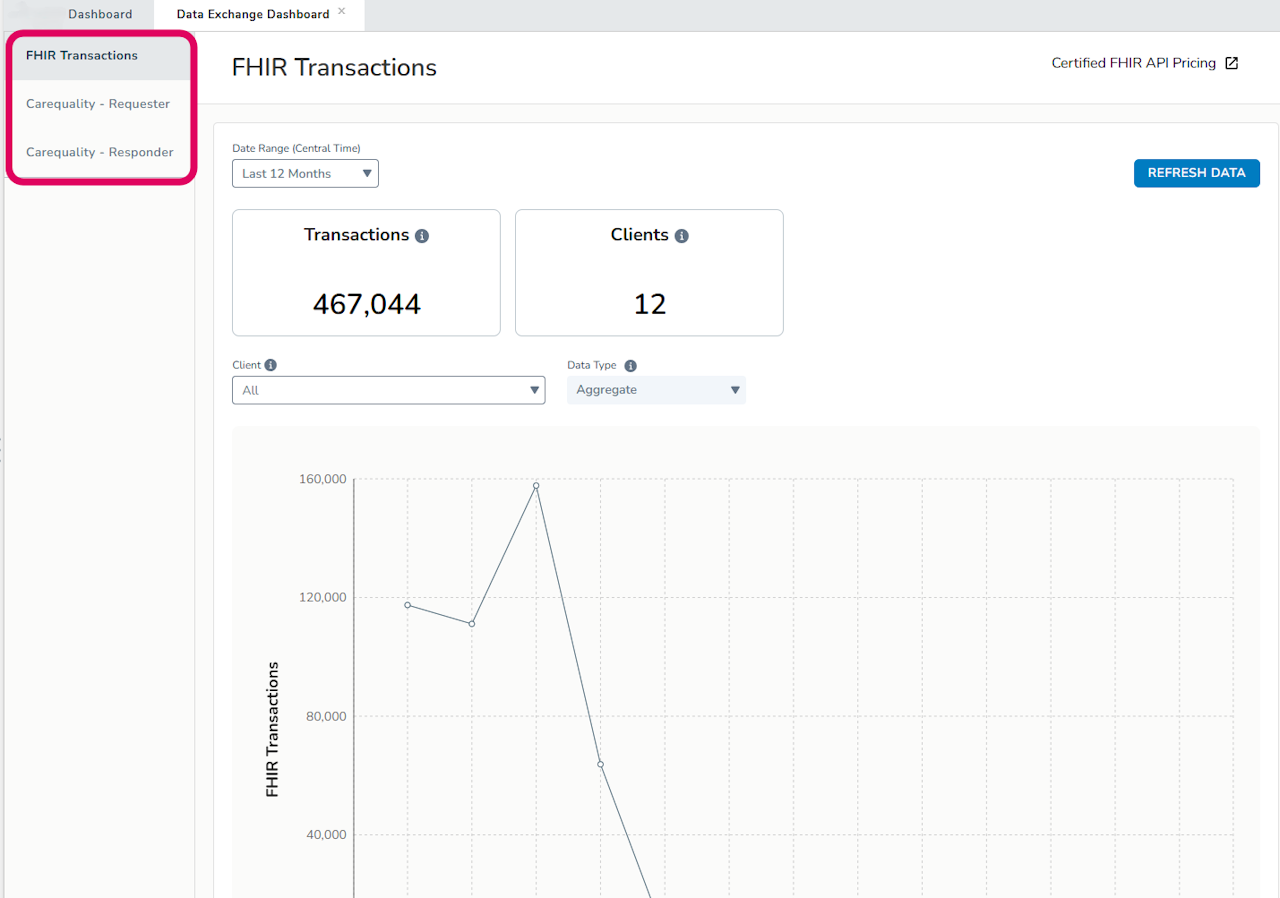Open Certified FHIR API Pricing link
The height and width of the screenshot is (898, 1280).
pos(1134,63)
